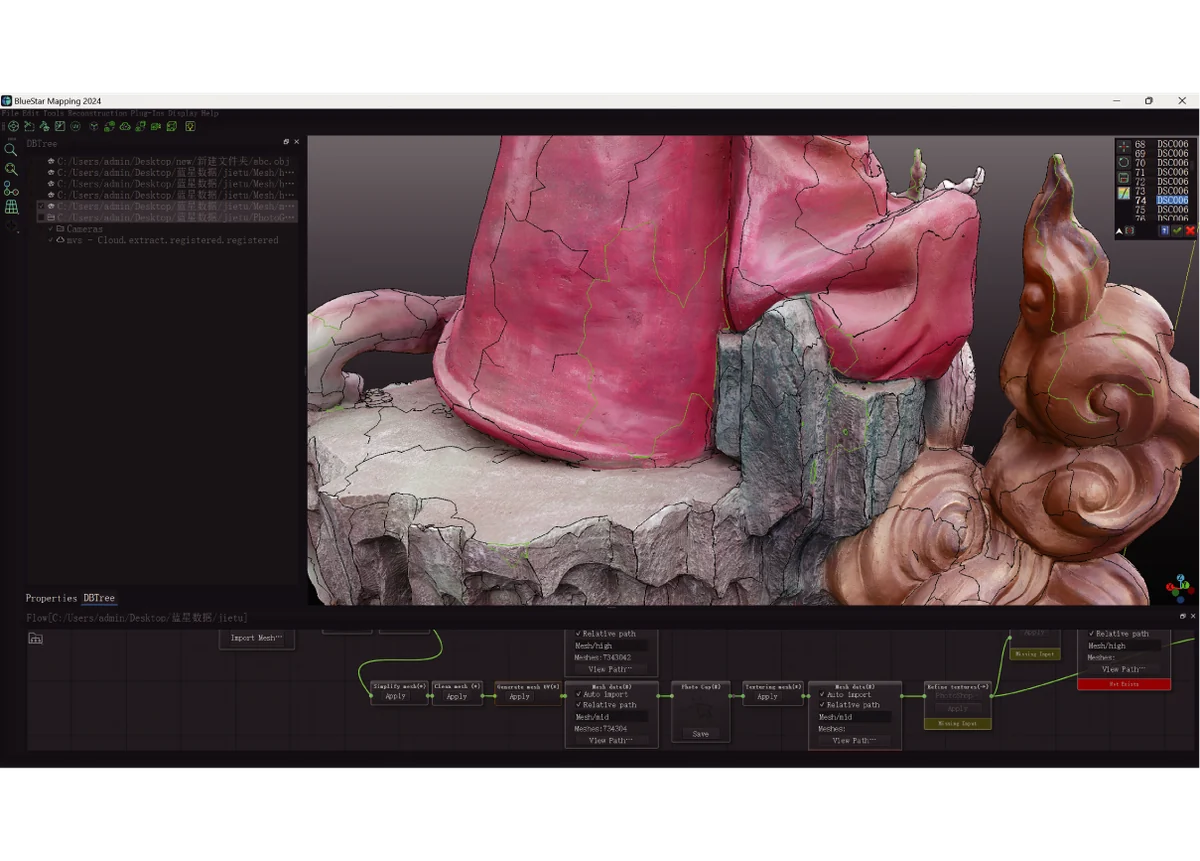Toggle visibility check of the Cameras folder
1200x861 pixels.
pos(51,229)
